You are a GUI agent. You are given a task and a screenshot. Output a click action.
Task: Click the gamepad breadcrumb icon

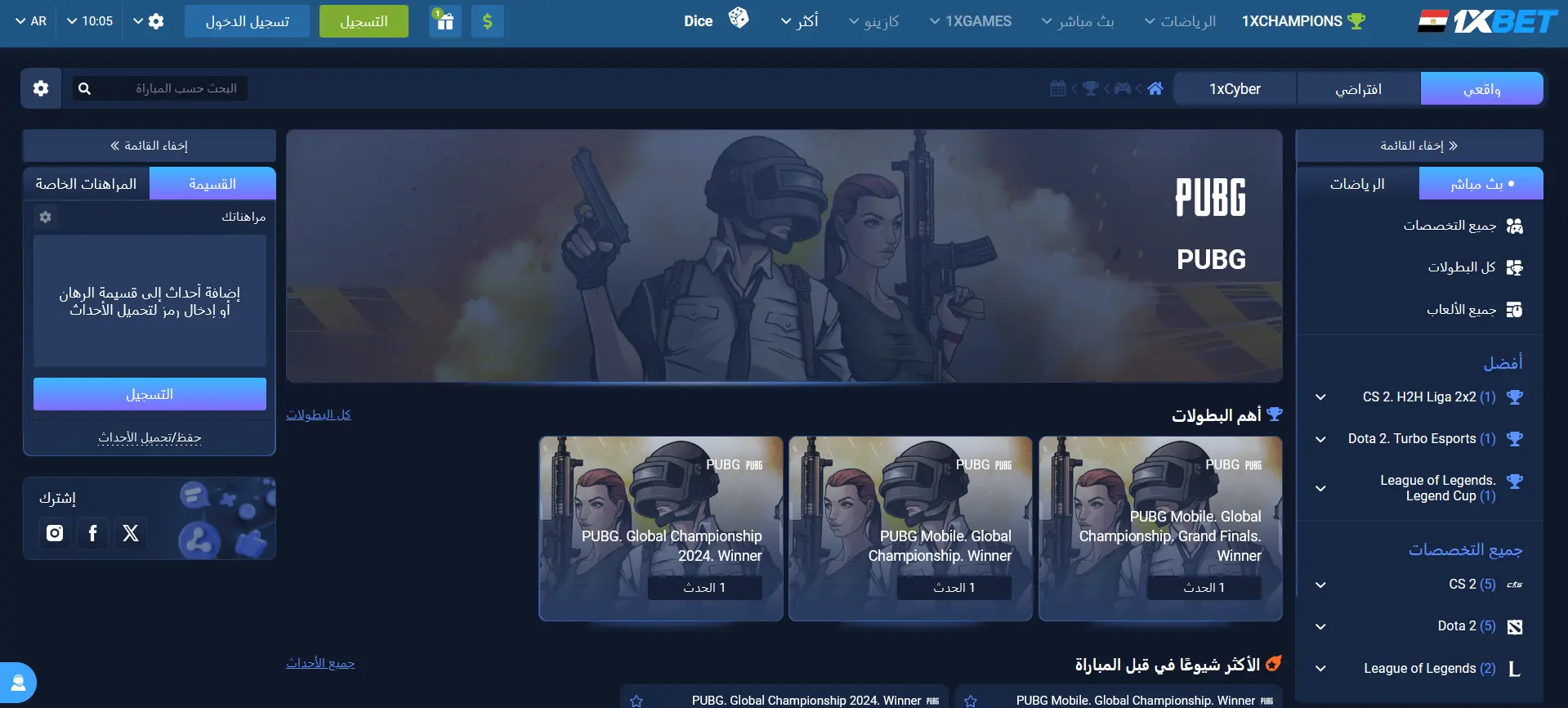click(x=1123, y=88)
